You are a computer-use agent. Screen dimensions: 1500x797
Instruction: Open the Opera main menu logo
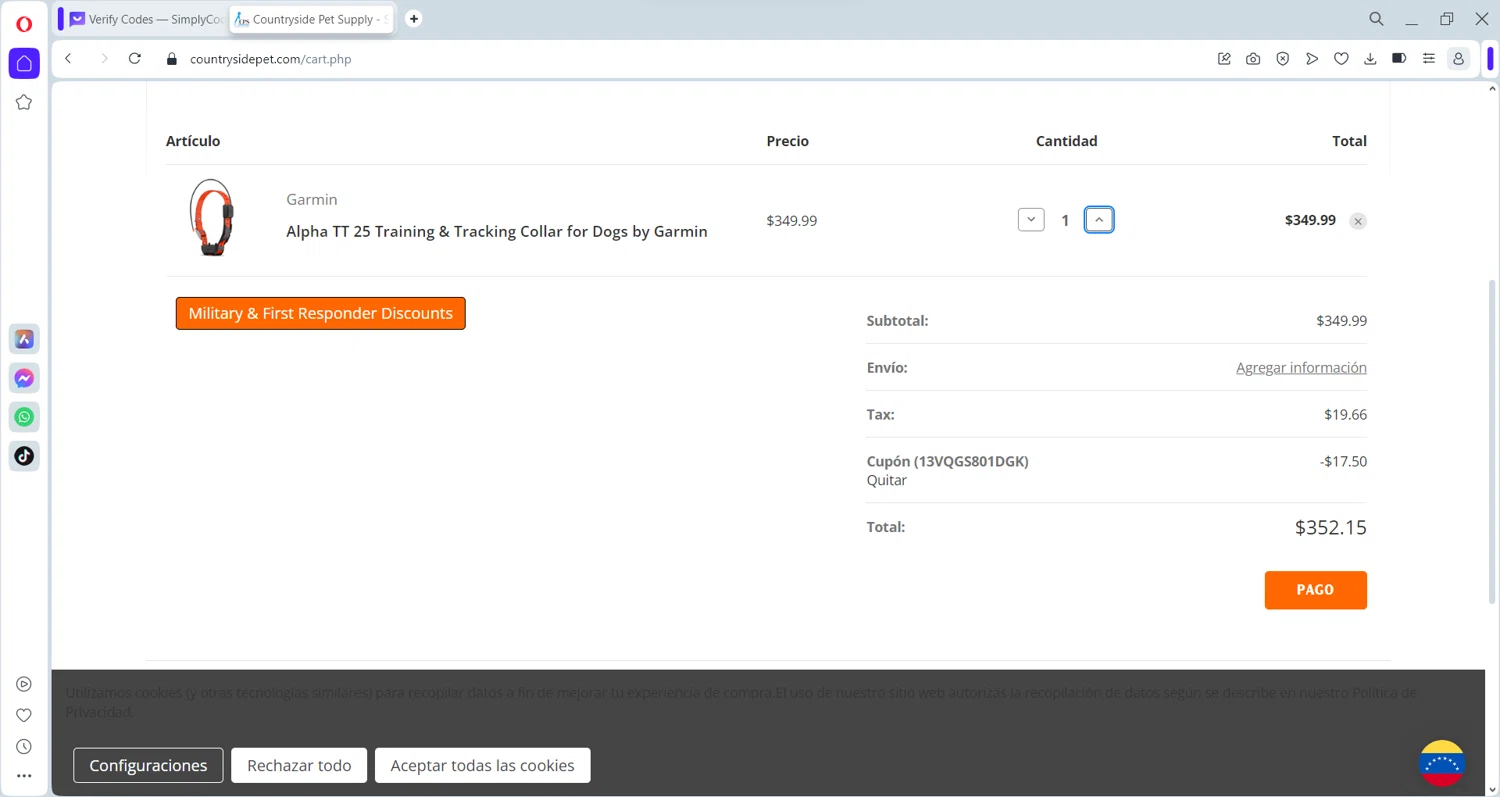coord(24,24)
